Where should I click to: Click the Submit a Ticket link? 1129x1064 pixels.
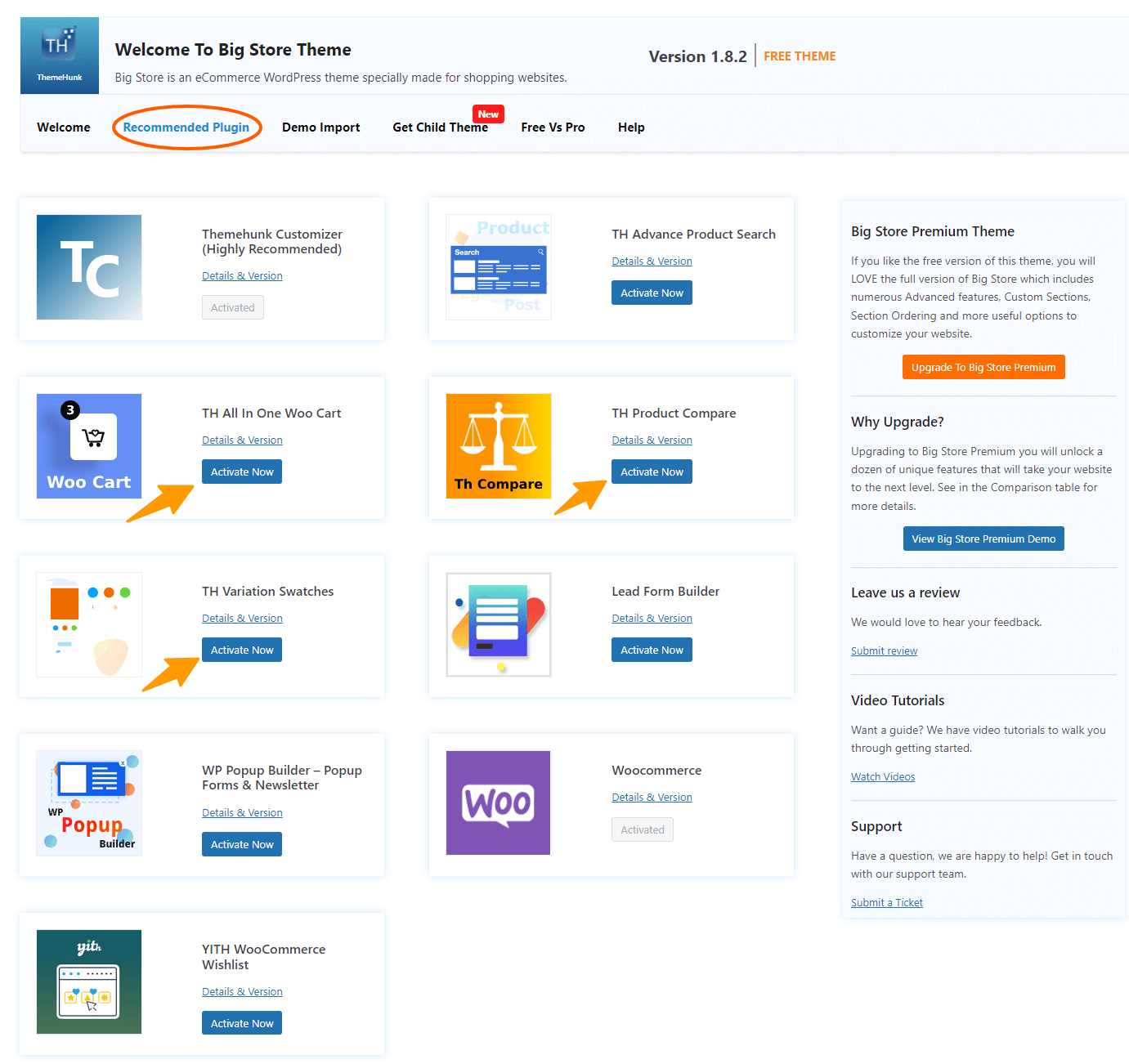click(x=887, y=903)
